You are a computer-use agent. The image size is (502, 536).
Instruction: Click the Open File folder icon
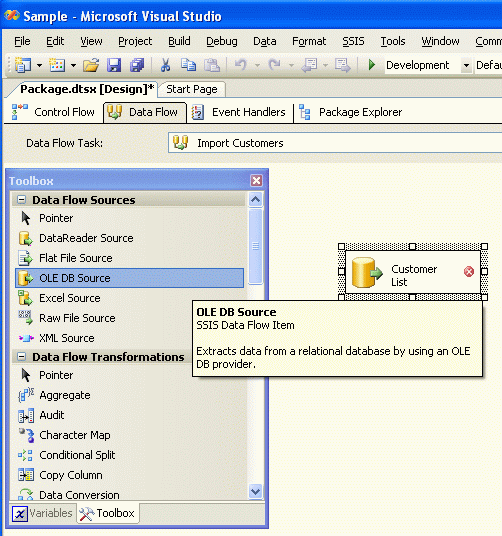click(x=91, y=65)
